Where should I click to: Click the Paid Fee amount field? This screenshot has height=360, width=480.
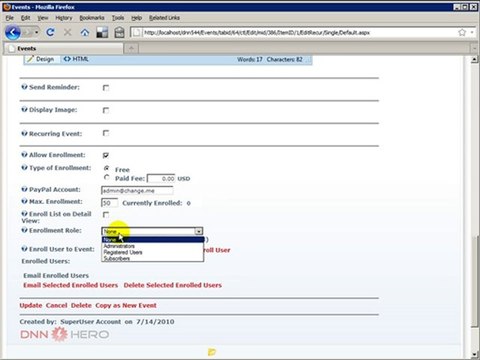click(x=161, y=179)
